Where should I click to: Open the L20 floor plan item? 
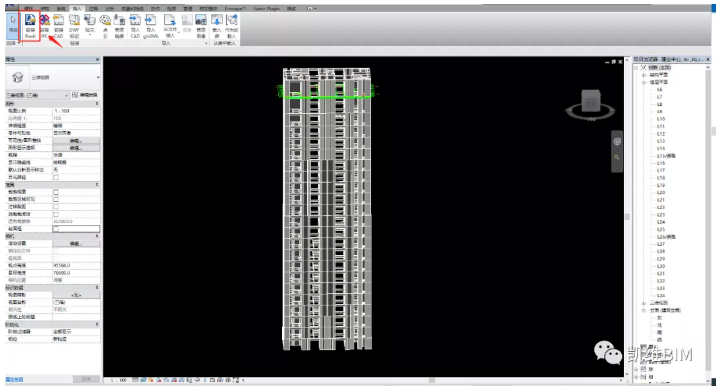[x=661, y=192]
